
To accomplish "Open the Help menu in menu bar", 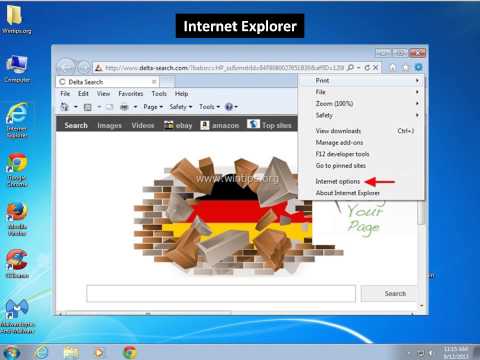I will tap(181, 94).
